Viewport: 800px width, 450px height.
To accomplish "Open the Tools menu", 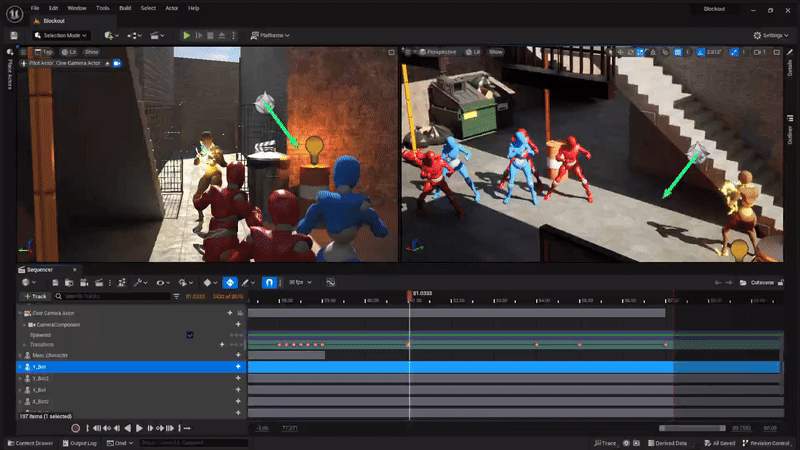I will (x=103, y=7).
